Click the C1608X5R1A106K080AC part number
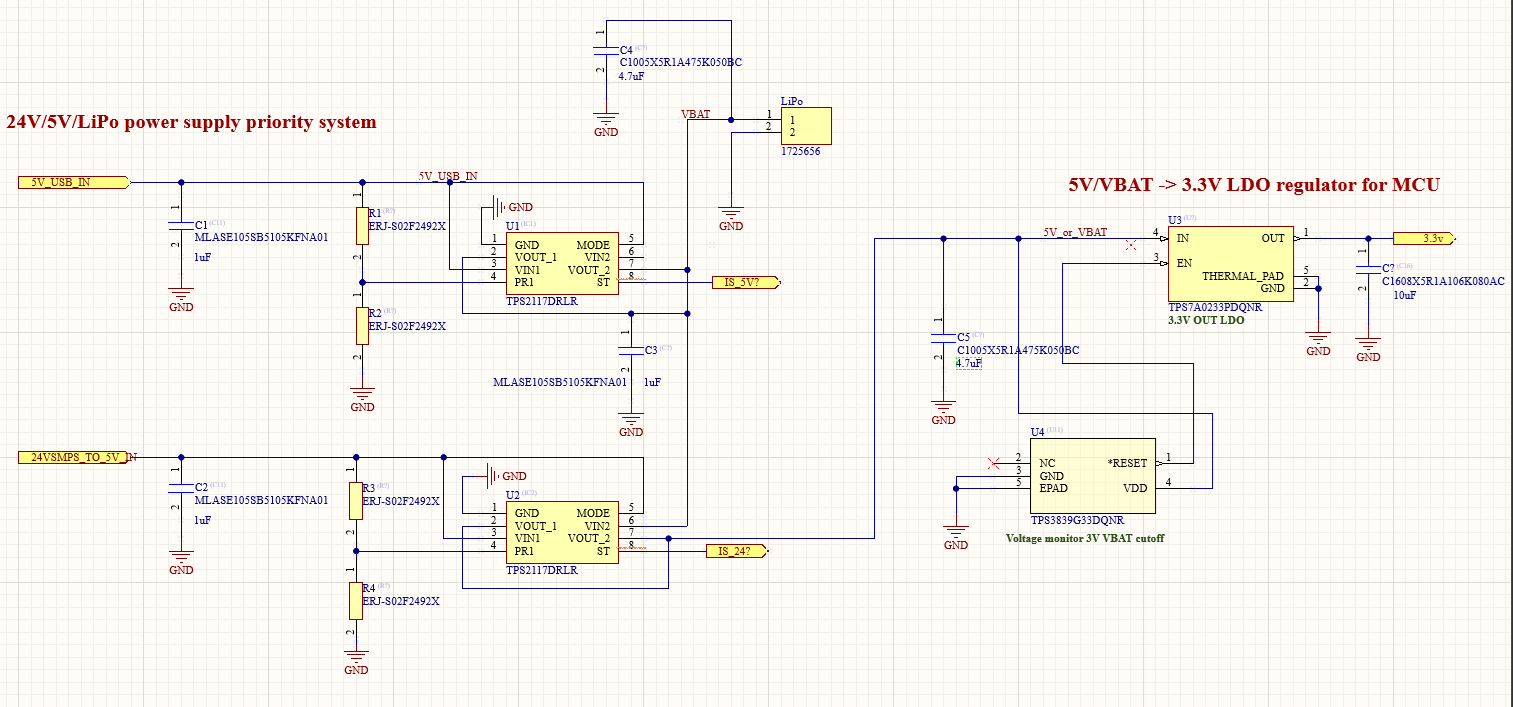This screenshot has height=707, width=1513. 1443,282
